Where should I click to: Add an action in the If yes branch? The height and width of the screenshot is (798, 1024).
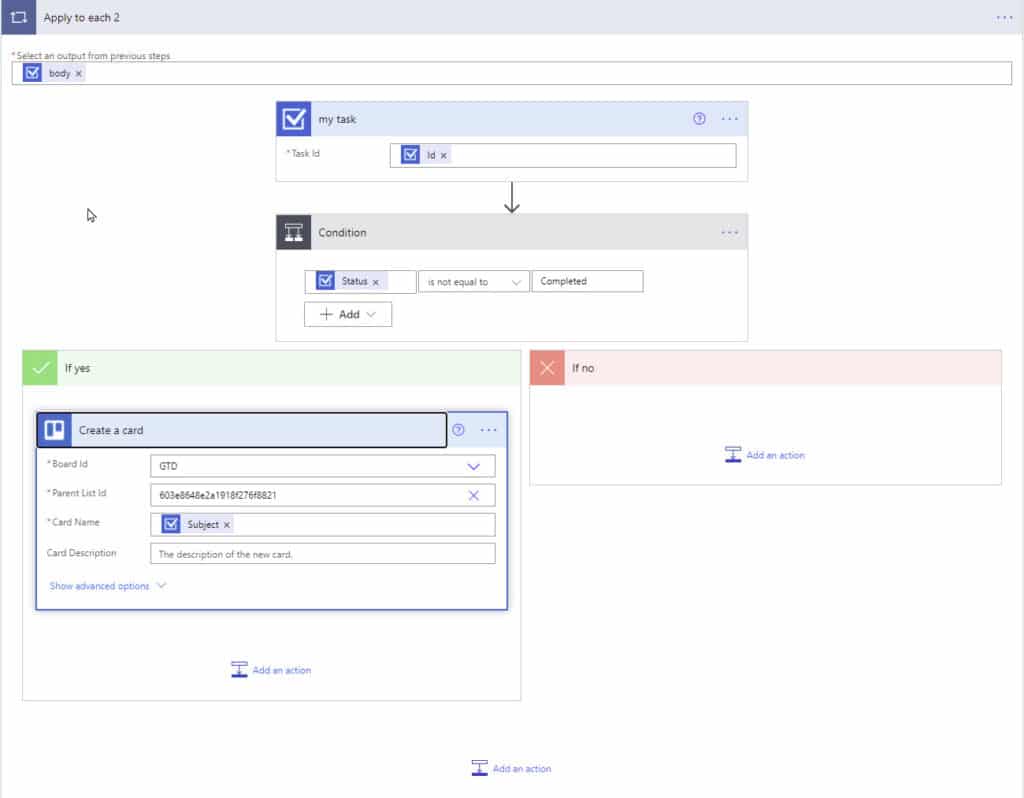[271, 670]
